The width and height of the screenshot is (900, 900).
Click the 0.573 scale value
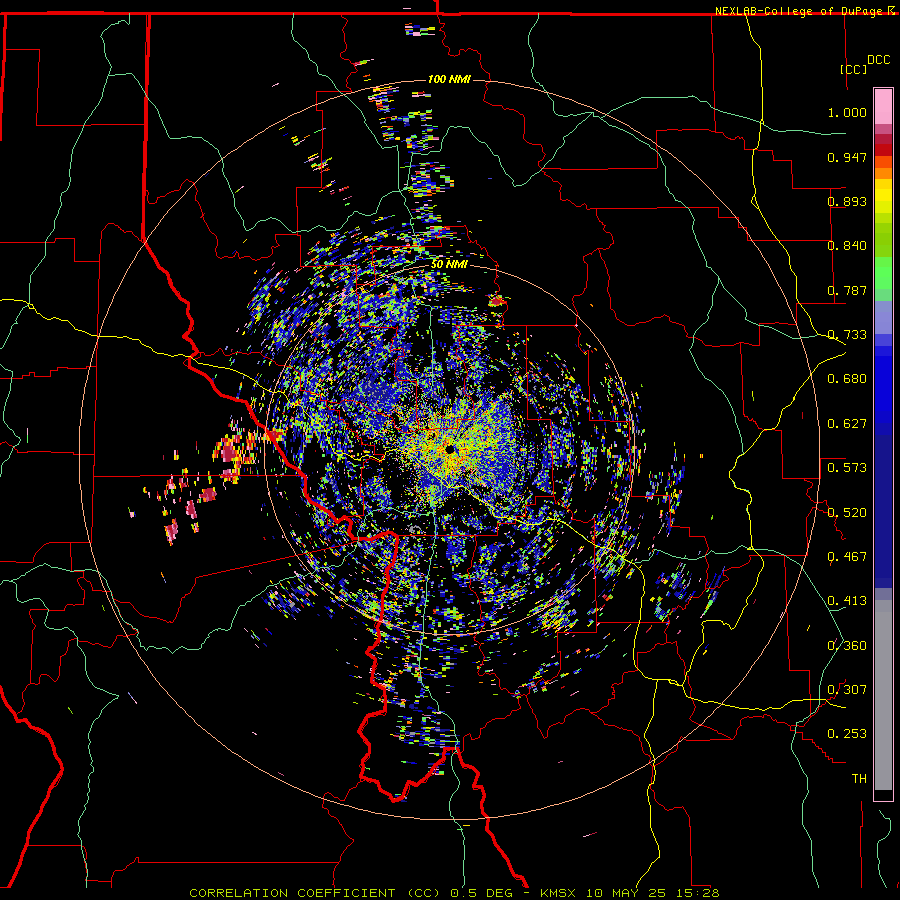point(847,468)
